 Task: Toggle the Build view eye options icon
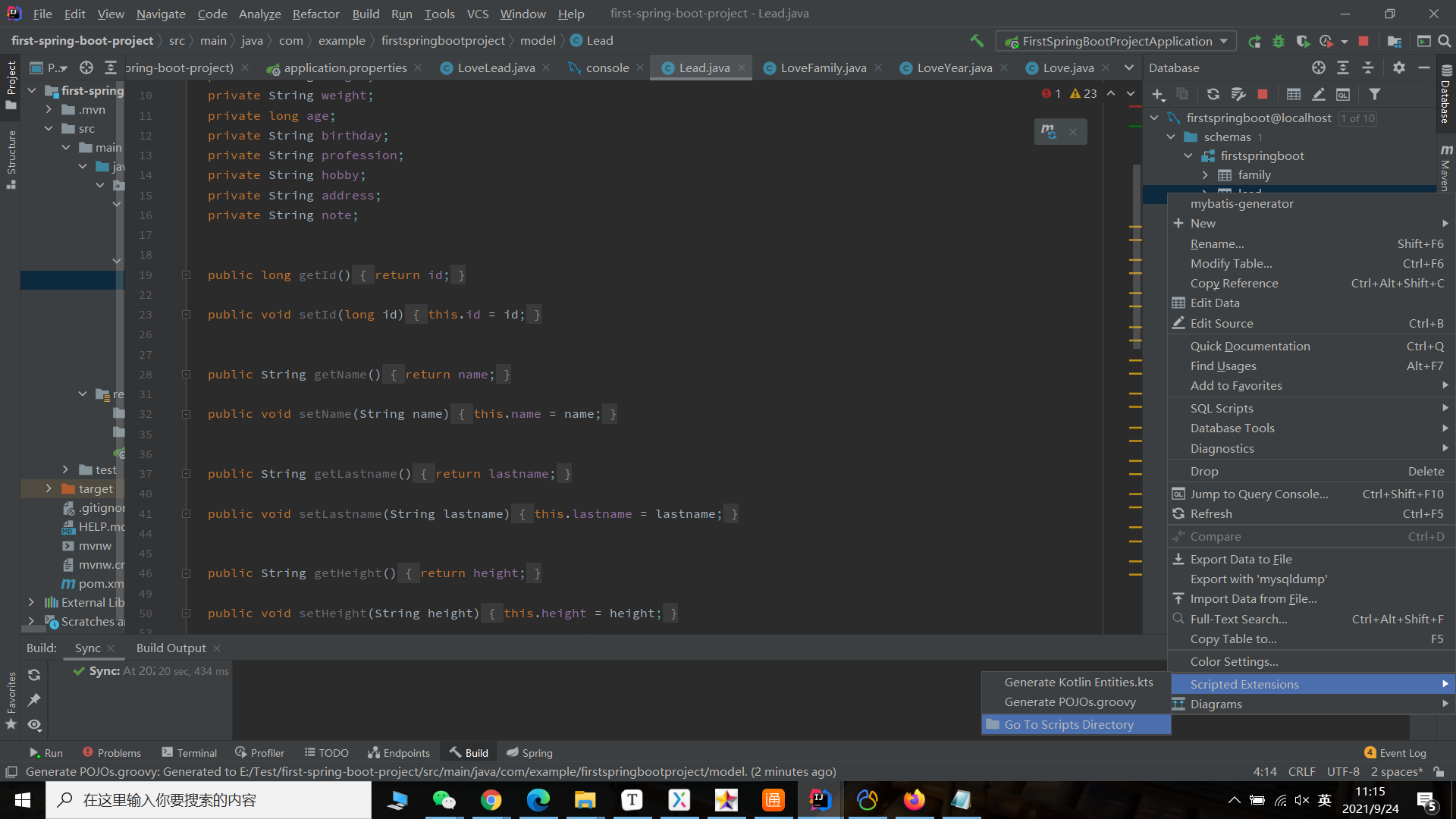(x=34, y=725)
